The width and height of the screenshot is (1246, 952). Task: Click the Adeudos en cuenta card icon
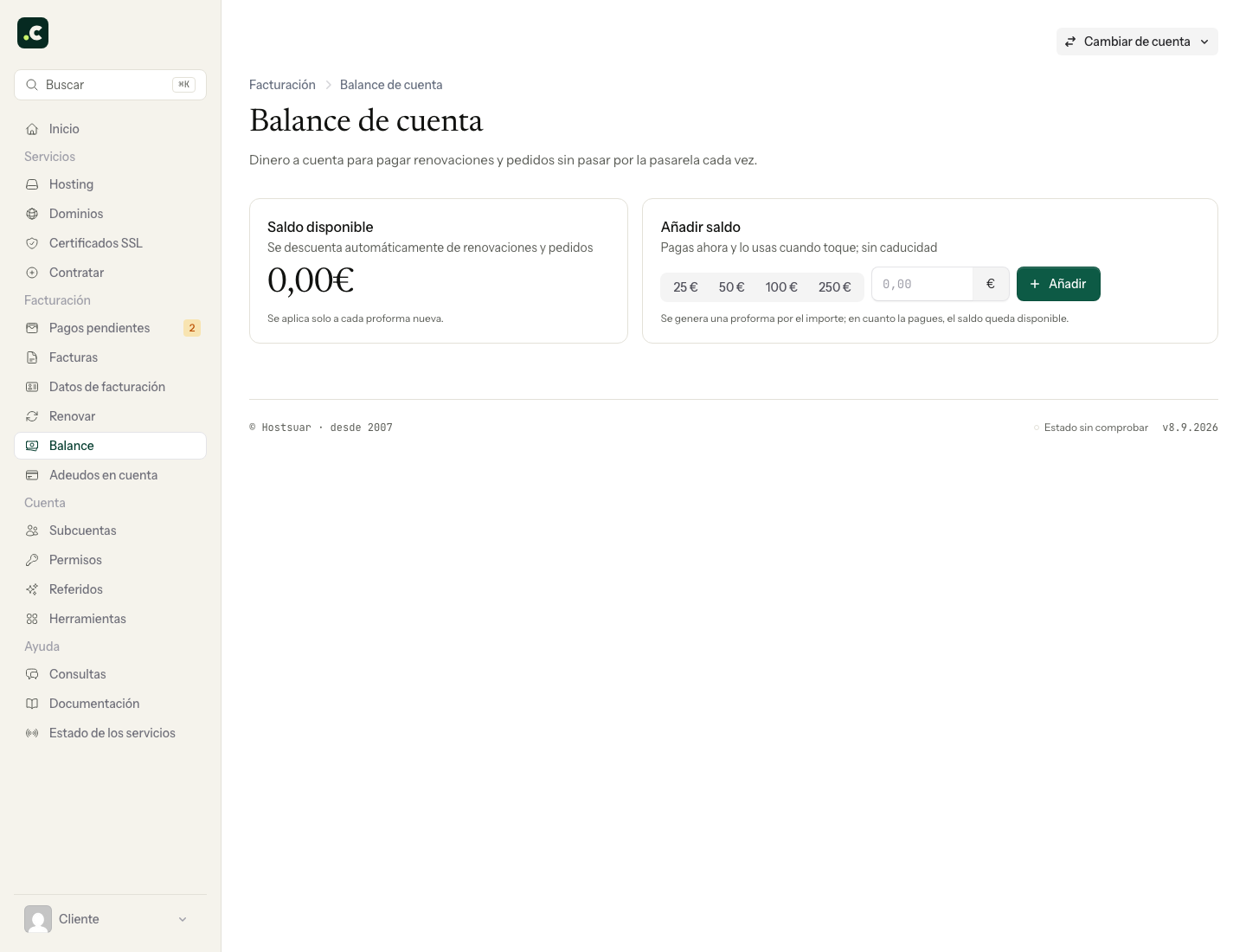pos(32,475)
